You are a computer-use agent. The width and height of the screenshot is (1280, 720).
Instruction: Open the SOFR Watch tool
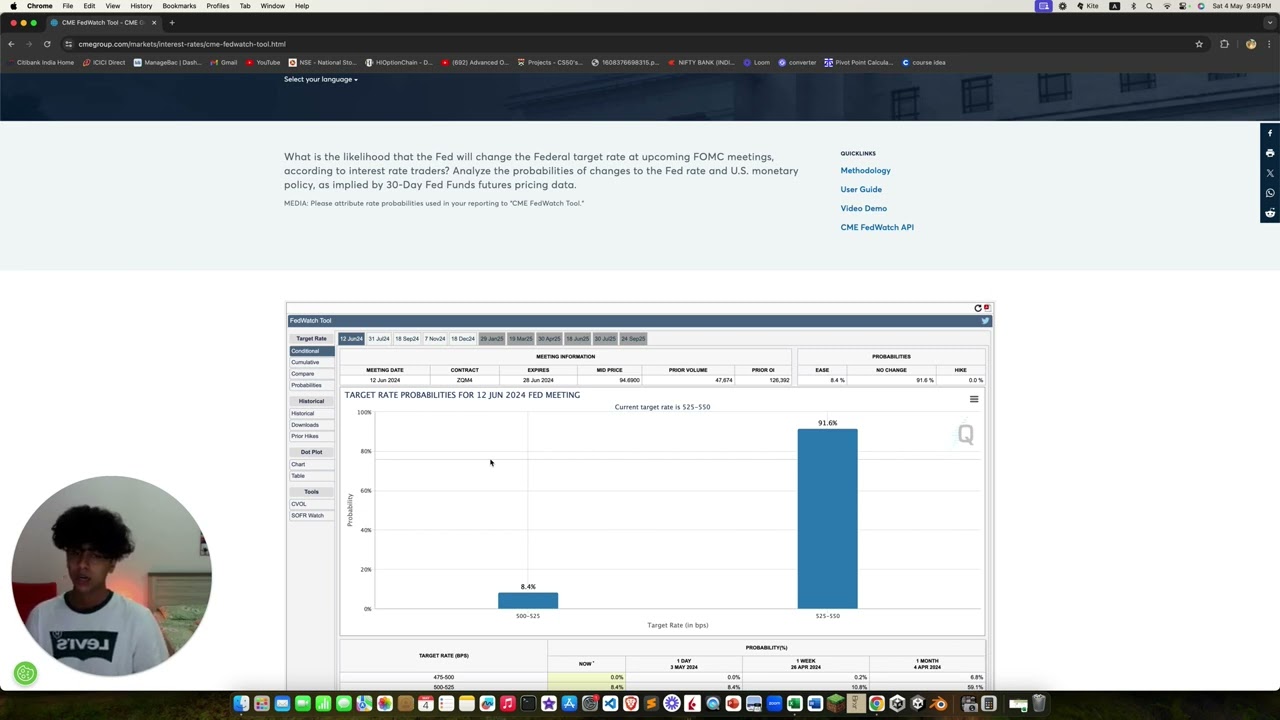(312, 516)
